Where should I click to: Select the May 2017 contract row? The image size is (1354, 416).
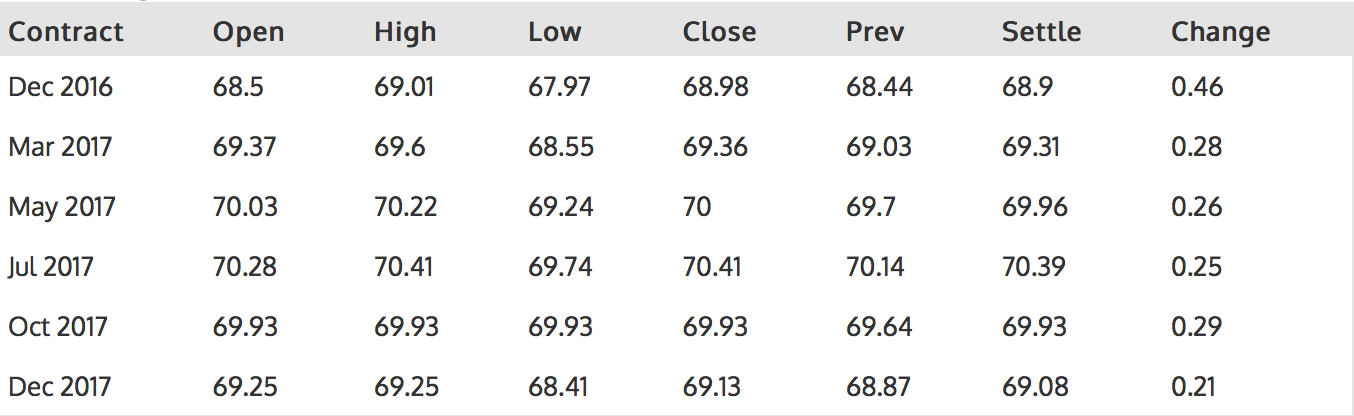tap(62, 207)
